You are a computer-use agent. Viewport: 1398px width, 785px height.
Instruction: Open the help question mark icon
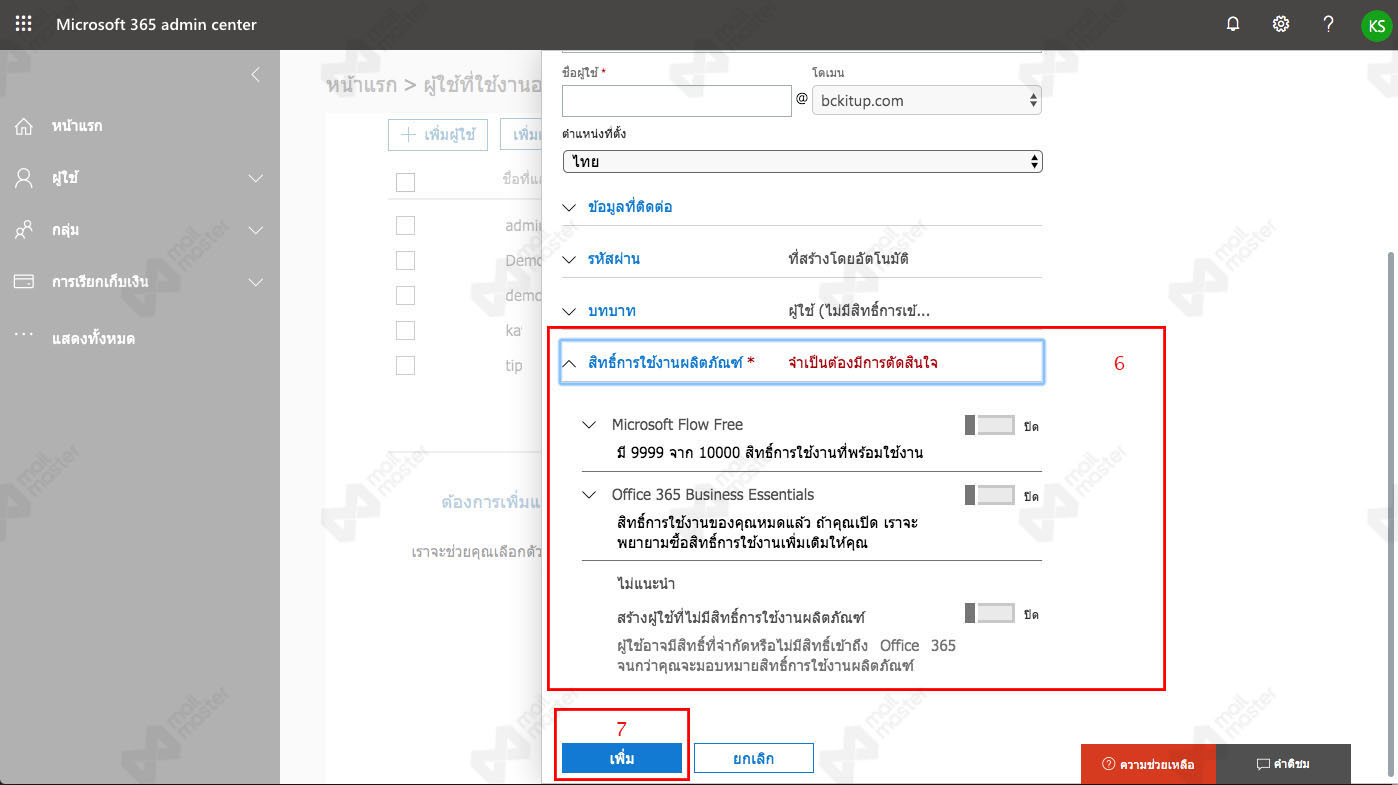point(1328,25)
